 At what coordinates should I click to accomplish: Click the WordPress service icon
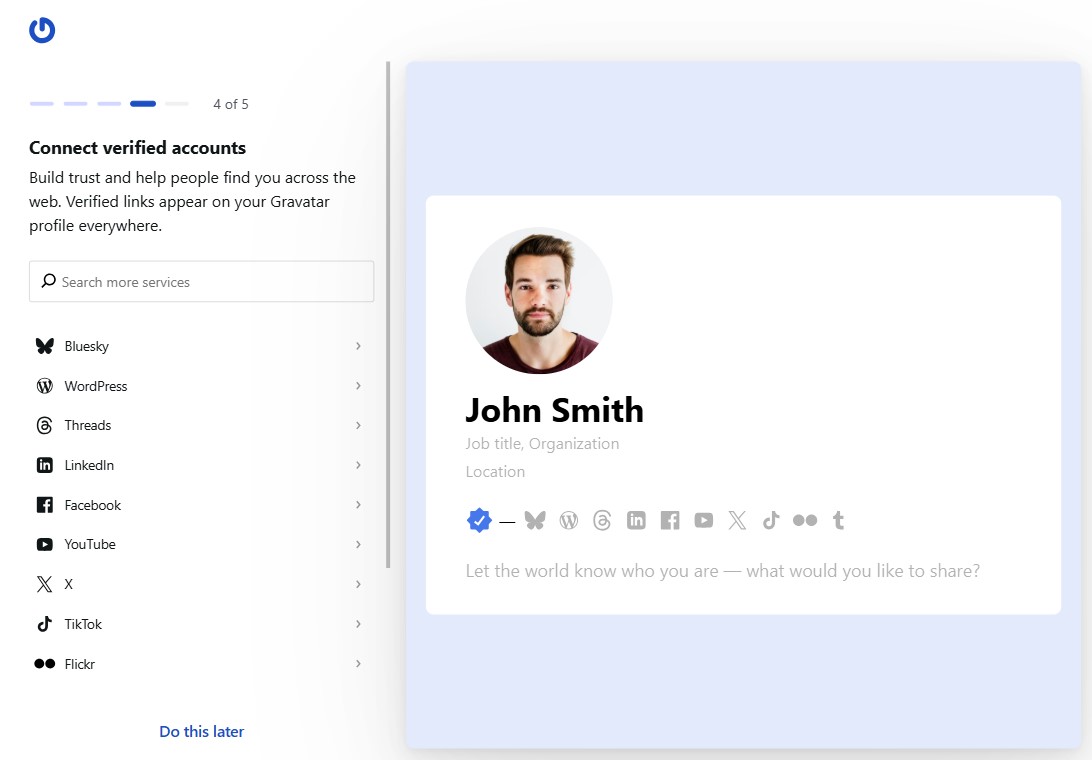tap(44, 386)
